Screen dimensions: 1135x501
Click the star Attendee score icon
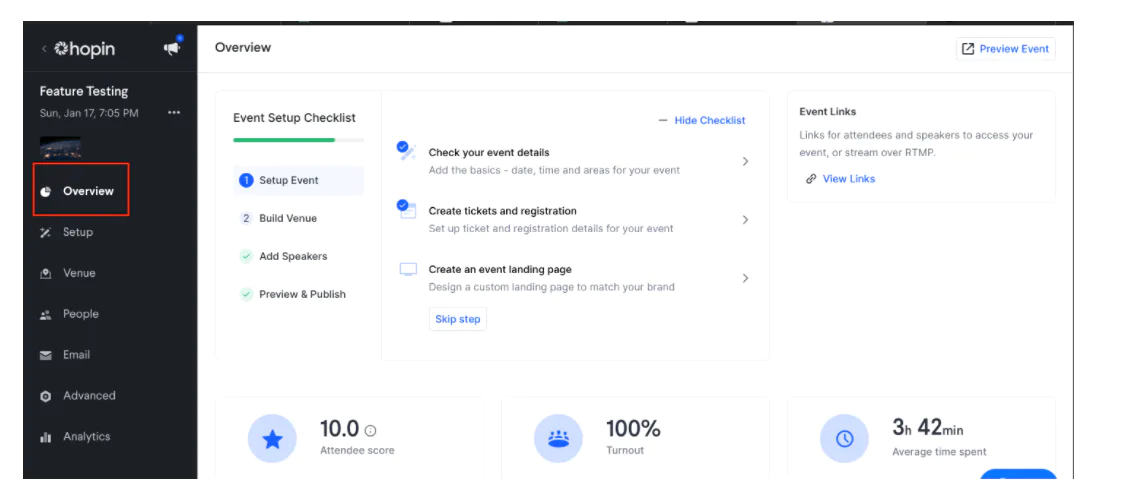272,439
